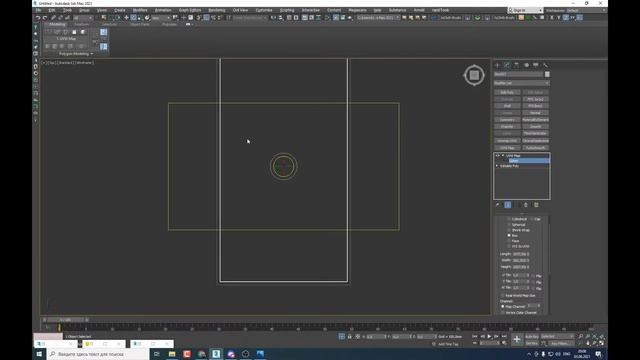Go to the start frame
640x360 pixels.
coord(475,336)
